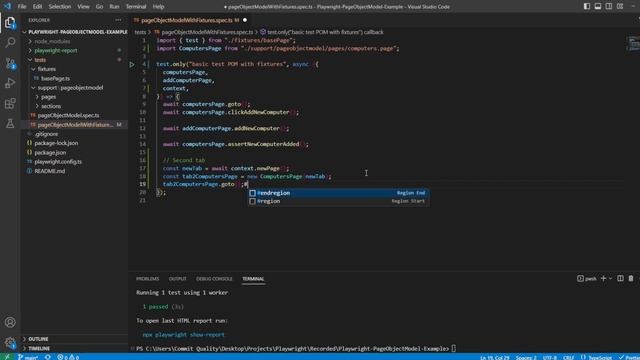Screen dimensions: 640x360
Task: Customize layout icon in title bar
Action: (x=620, y=7)
